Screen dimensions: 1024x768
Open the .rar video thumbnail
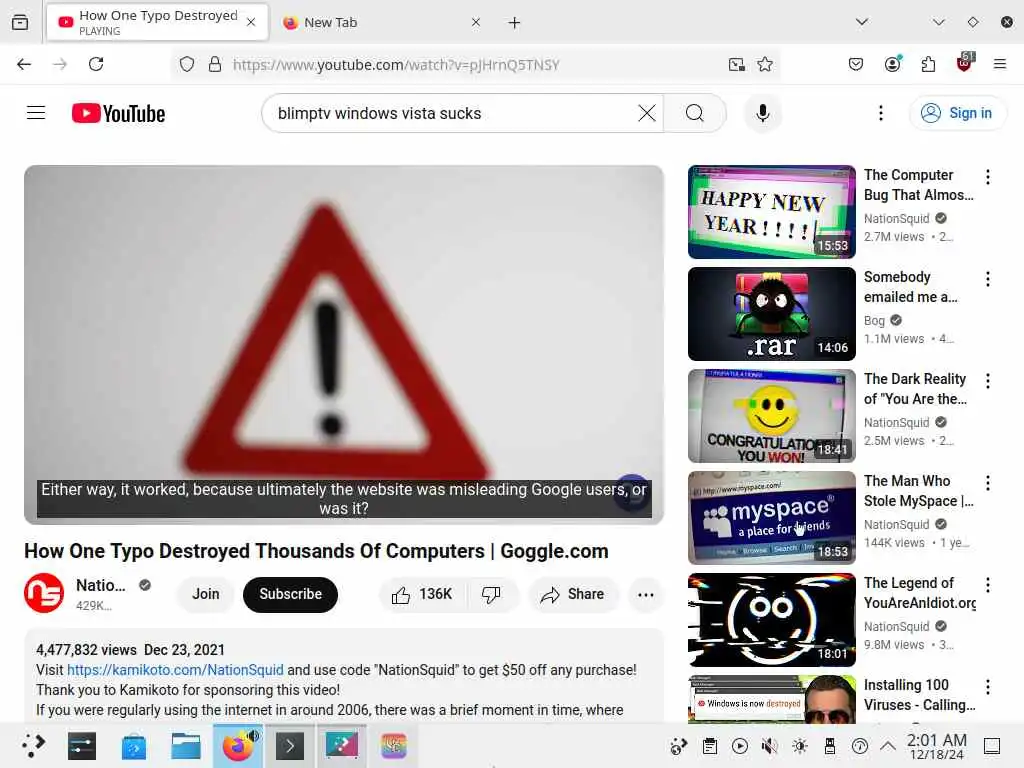point(772,313)
